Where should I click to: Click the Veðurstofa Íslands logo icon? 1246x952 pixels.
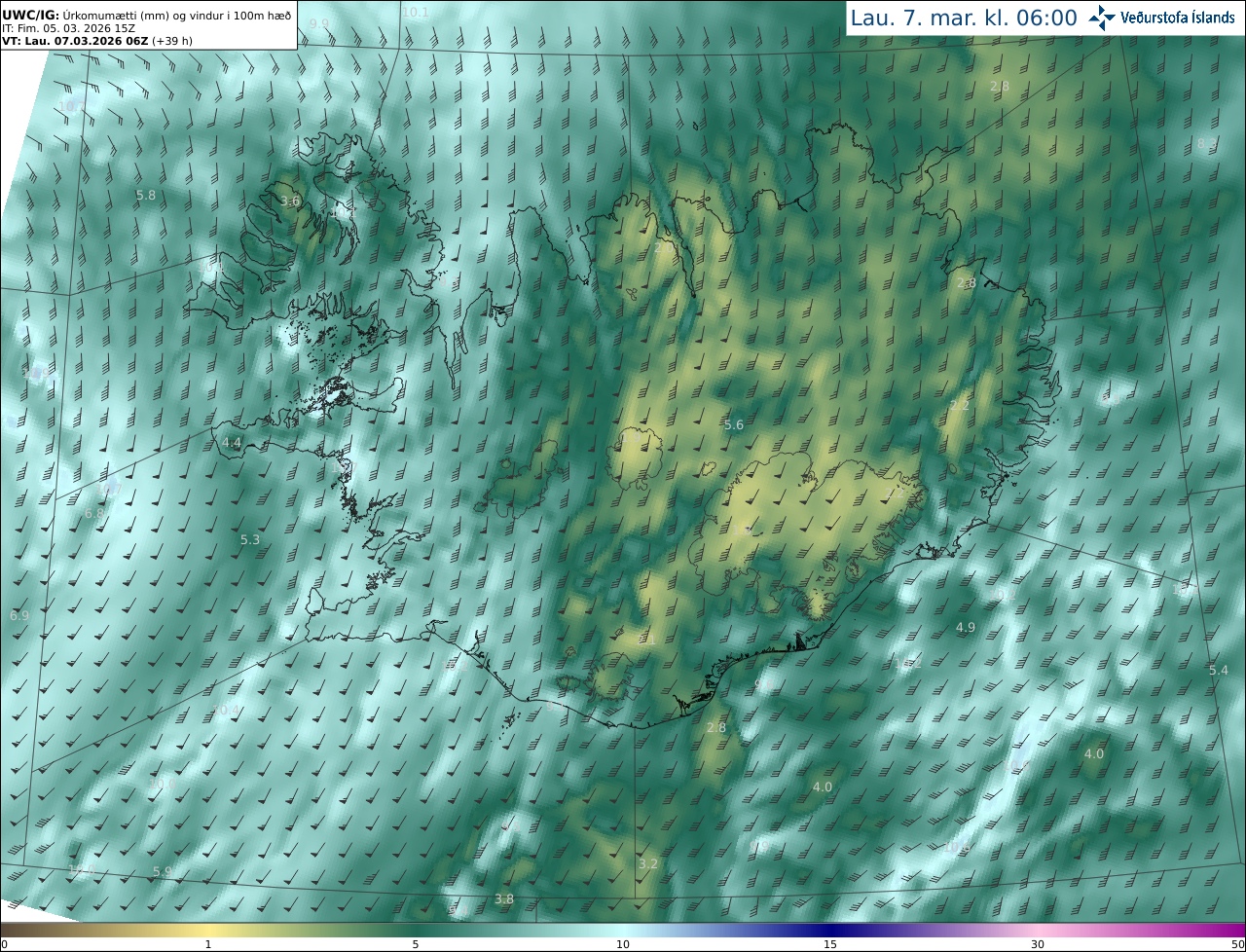[x=1102, y=17]
